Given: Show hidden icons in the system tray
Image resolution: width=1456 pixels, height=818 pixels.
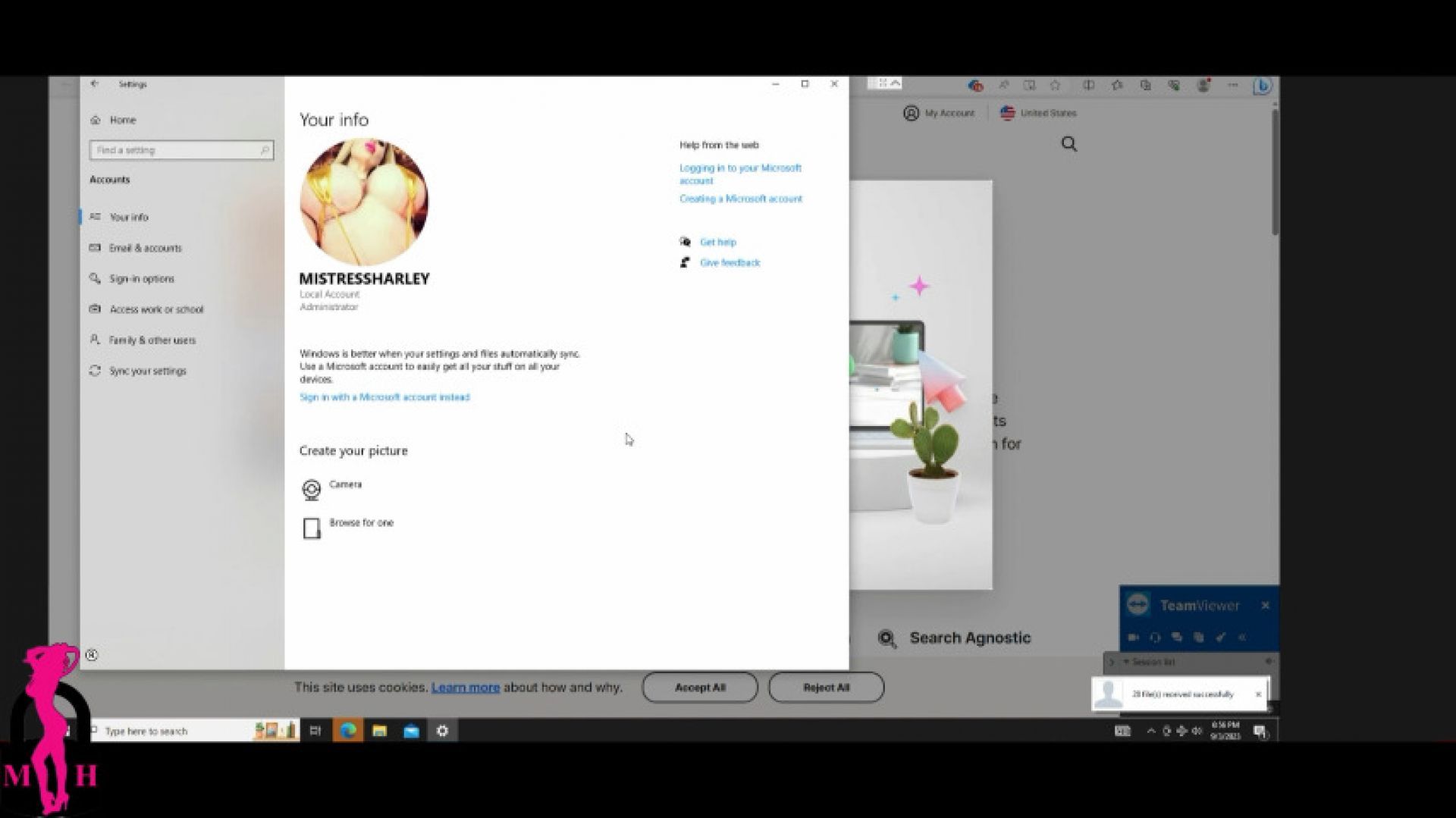Looking at the screenshot, I should click(1150, 731).
